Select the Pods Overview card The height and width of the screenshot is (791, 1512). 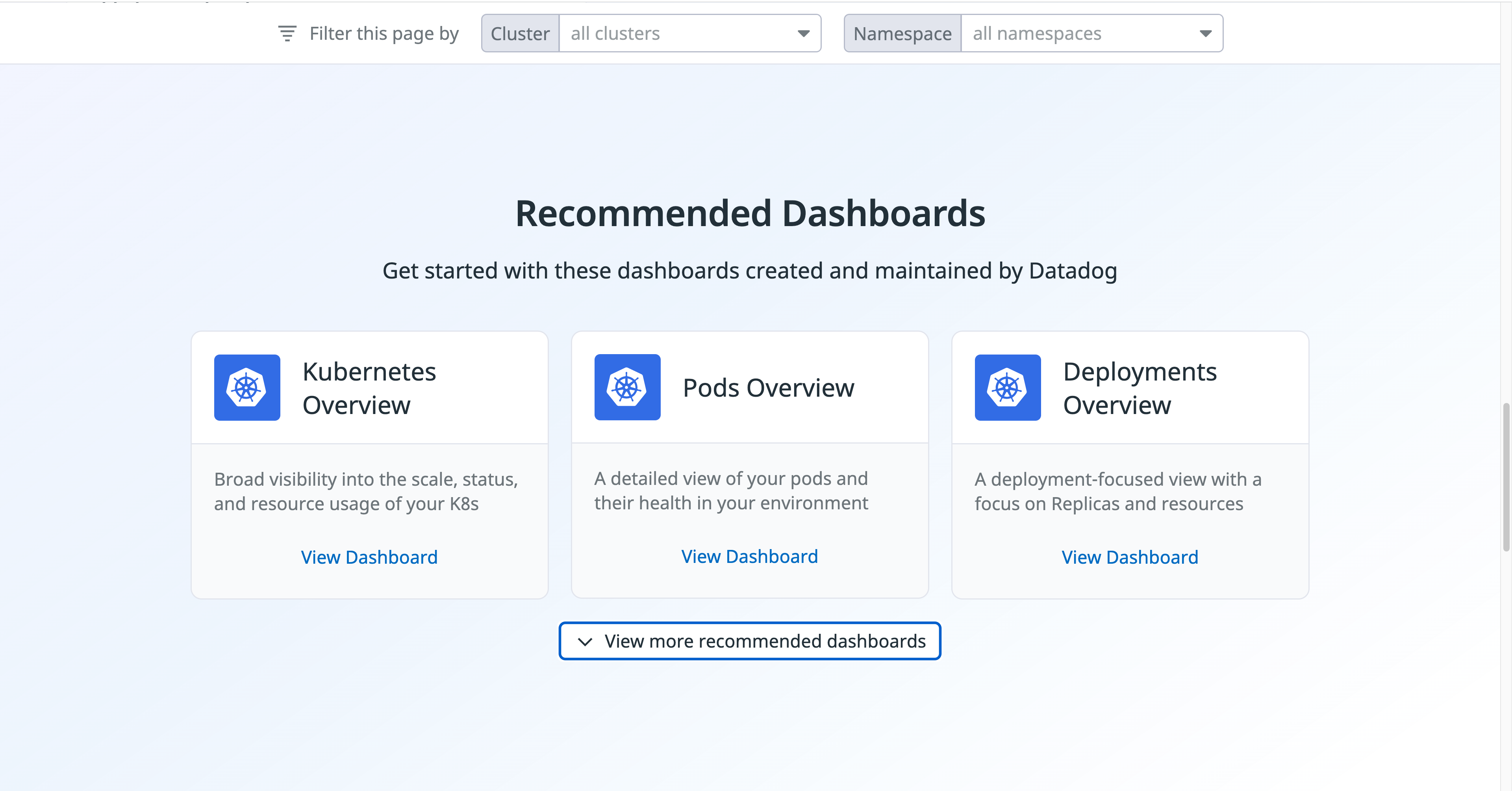[750, 464]
